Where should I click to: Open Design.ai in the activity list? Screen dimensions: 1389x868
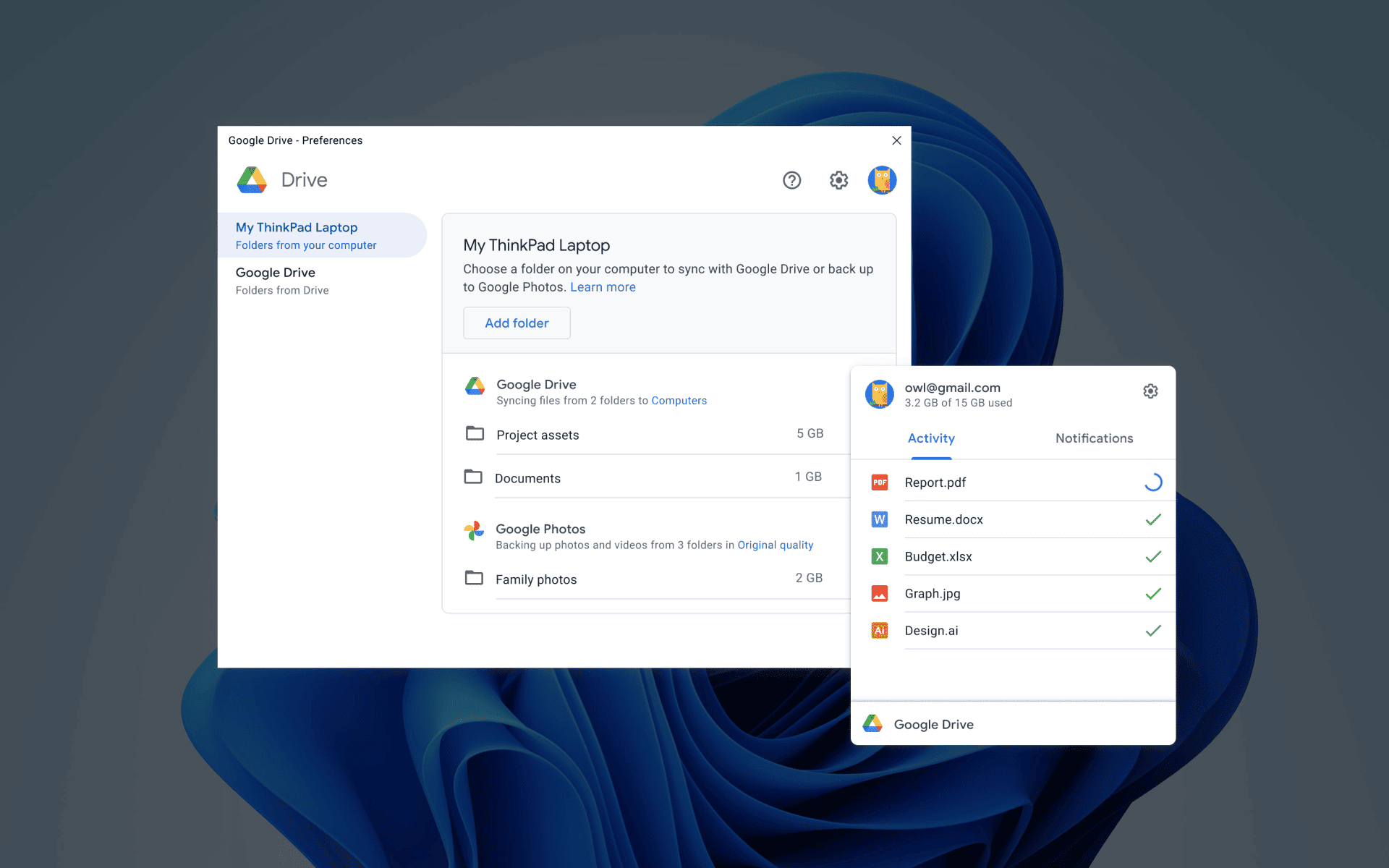coord(931,631)
